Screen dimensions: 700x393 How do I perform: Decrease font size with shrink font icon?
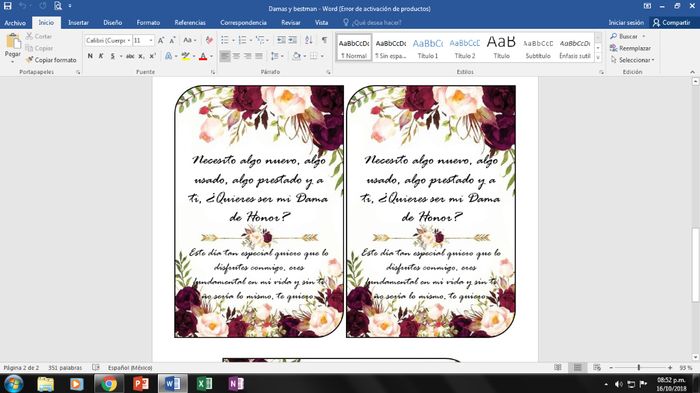(x=172, y=40)
